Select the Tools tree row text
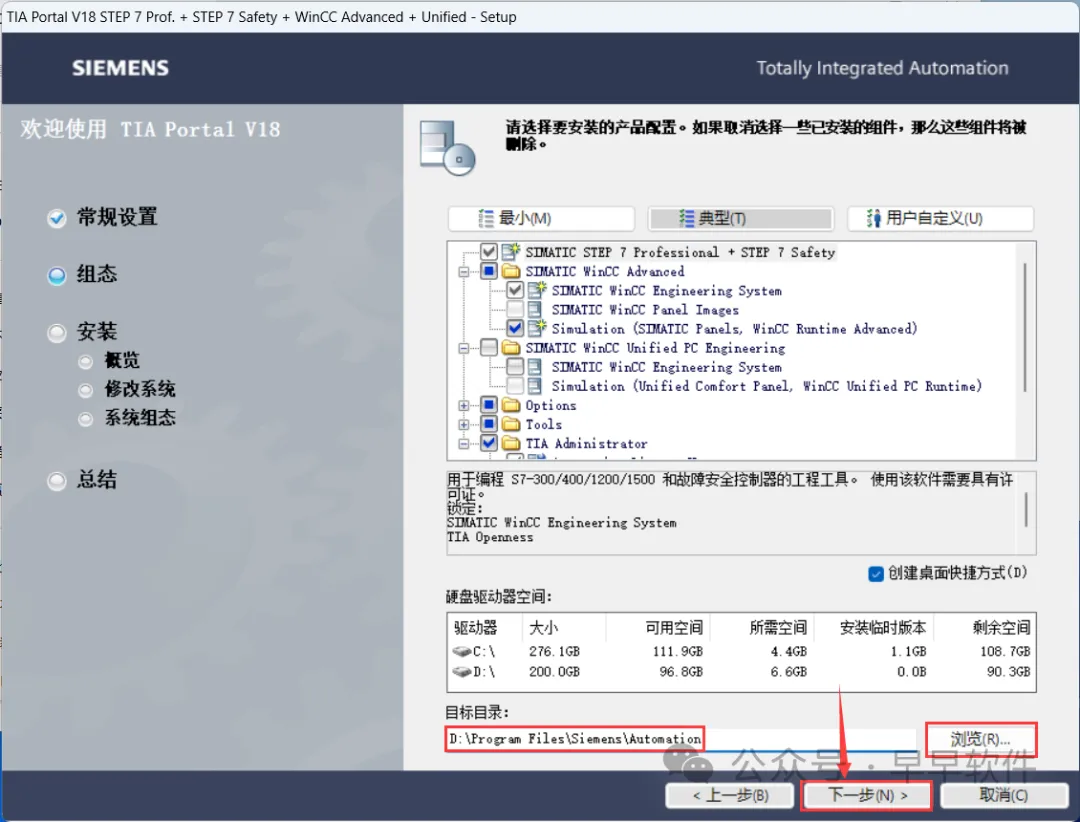The image size is (1080, 822). (543, 424)
